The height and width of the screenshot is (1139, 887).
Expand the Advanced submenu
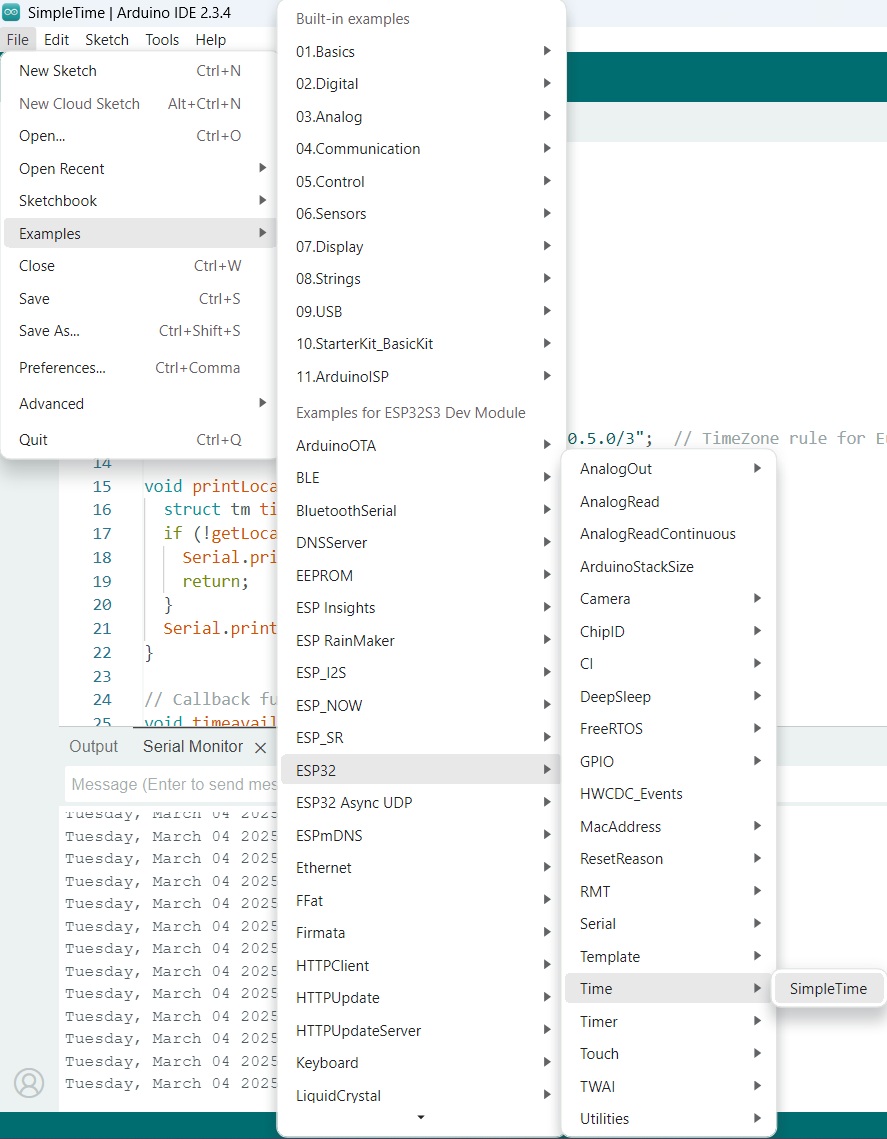click(139, 403)
